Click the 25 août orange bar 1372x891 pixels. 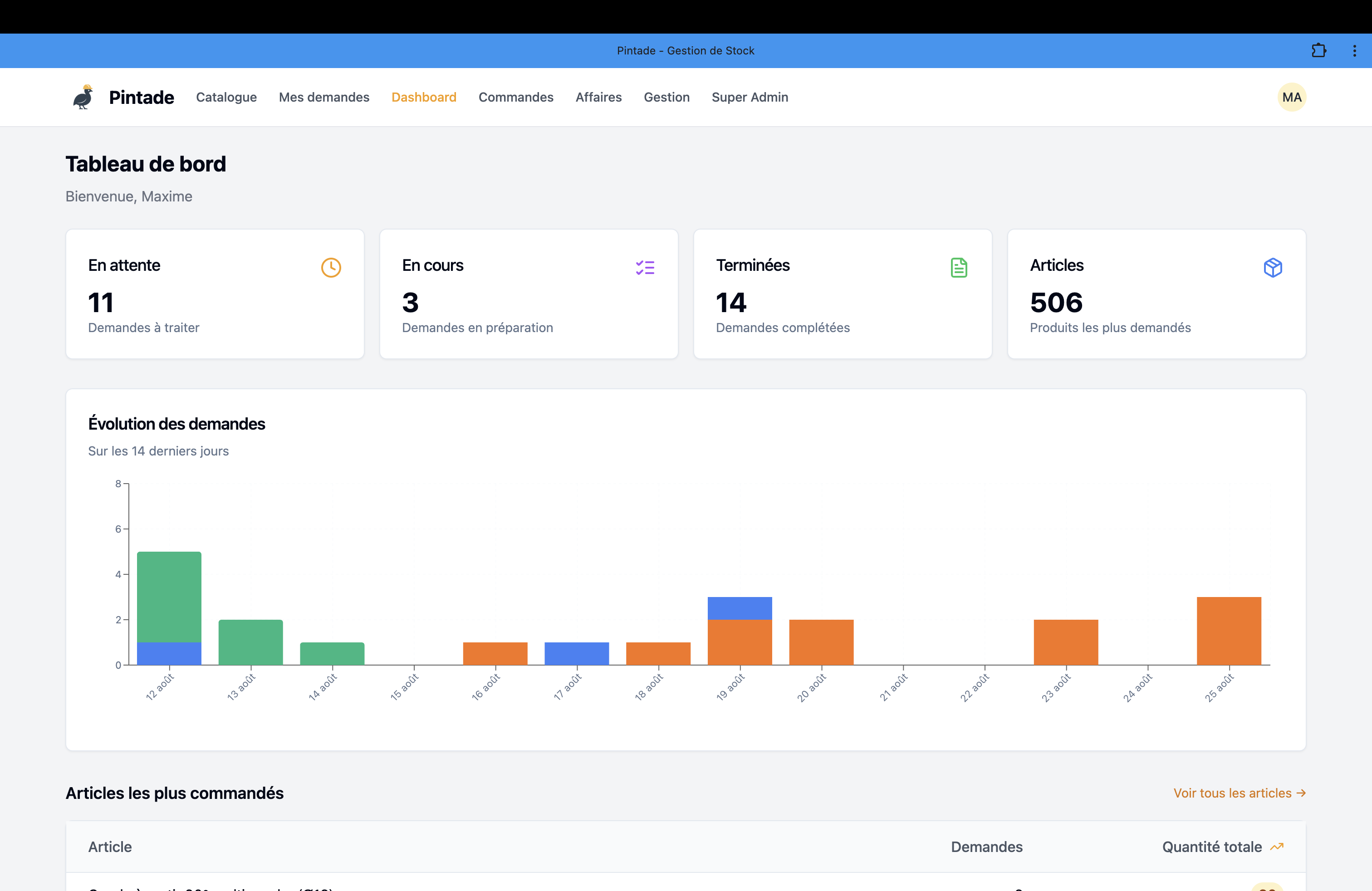point(1229,631)
